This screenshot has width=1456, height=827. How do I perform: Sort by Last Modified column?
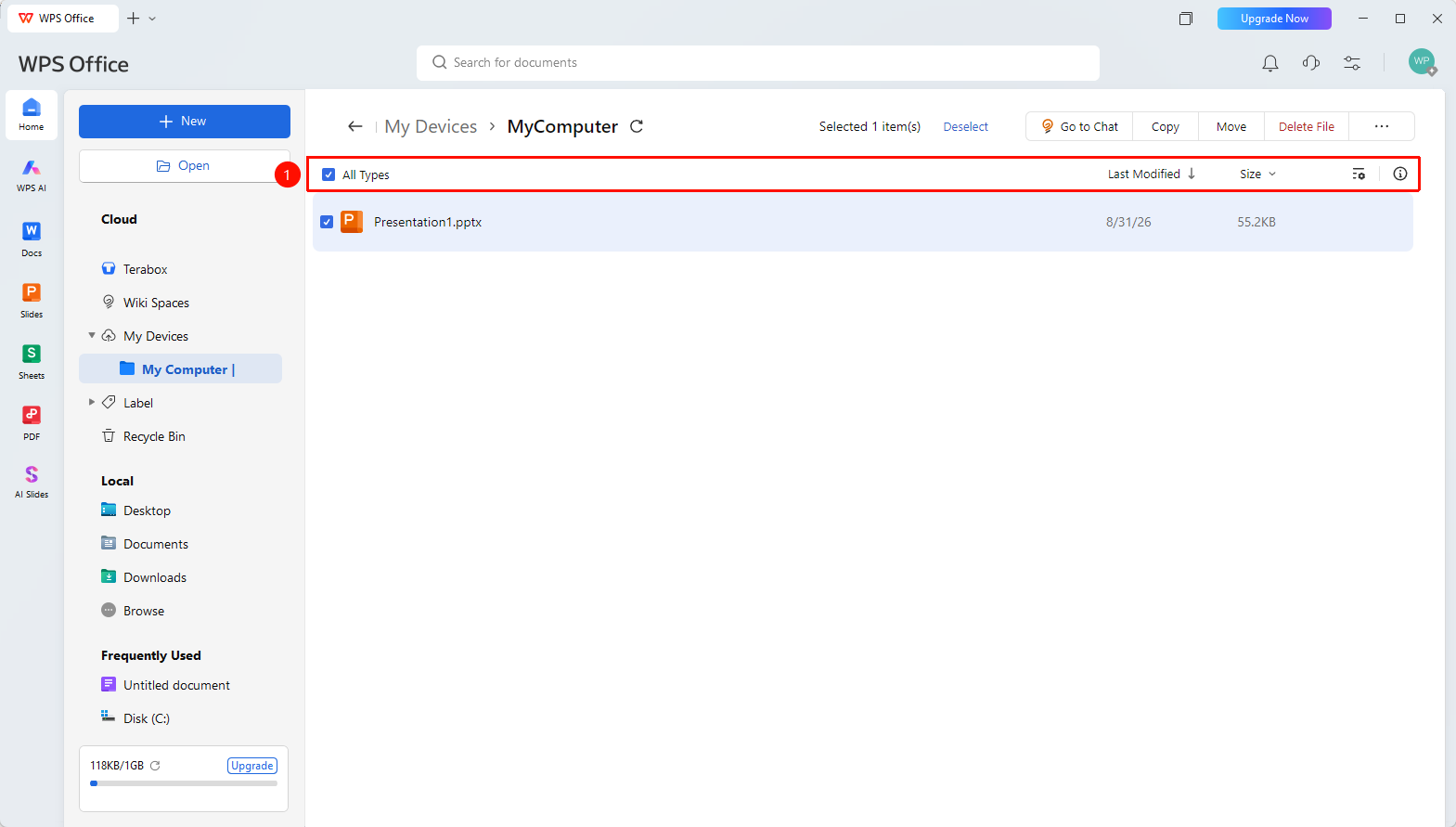1152,174
